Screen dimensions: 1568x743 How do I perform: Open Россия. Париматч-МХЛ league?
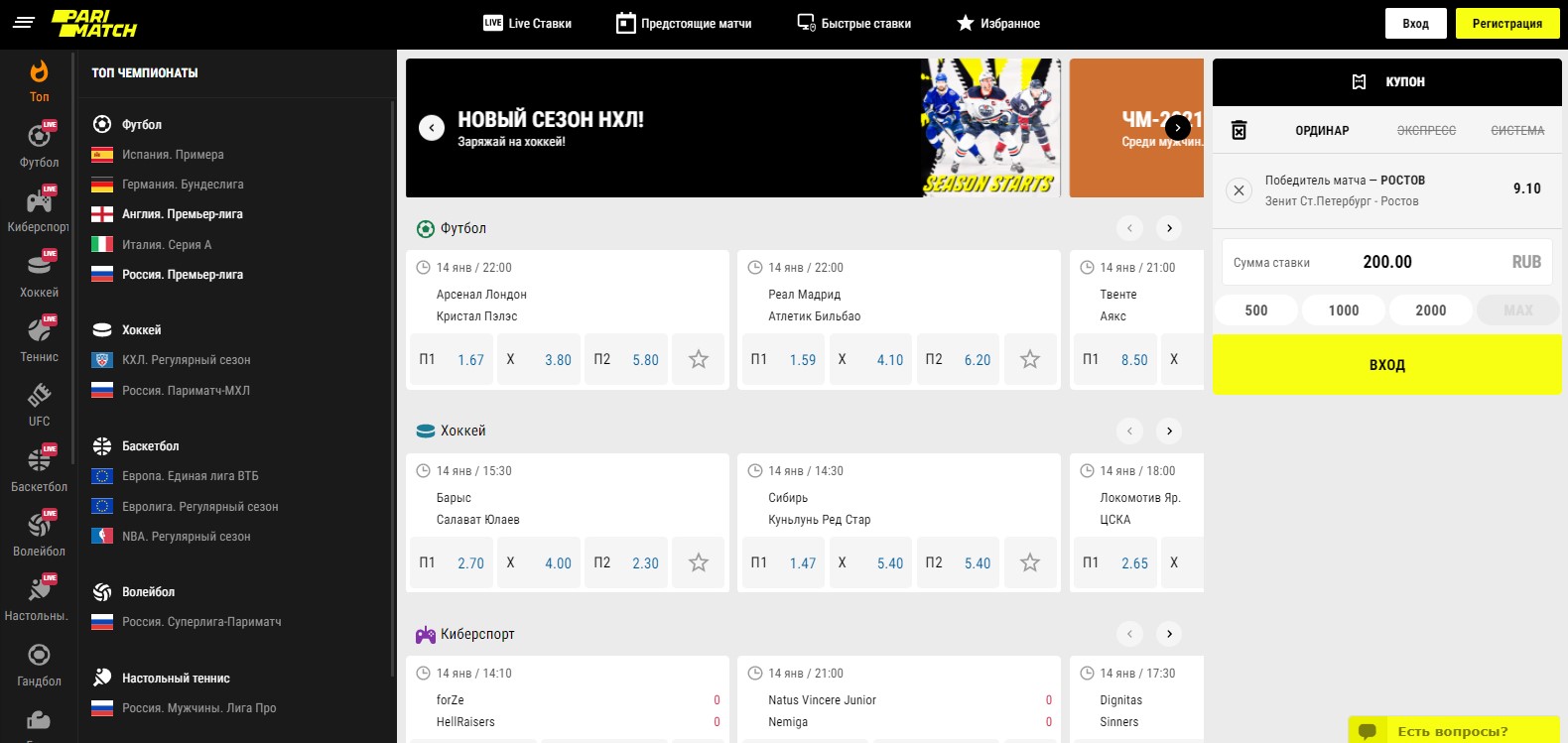tap(186, 391)
